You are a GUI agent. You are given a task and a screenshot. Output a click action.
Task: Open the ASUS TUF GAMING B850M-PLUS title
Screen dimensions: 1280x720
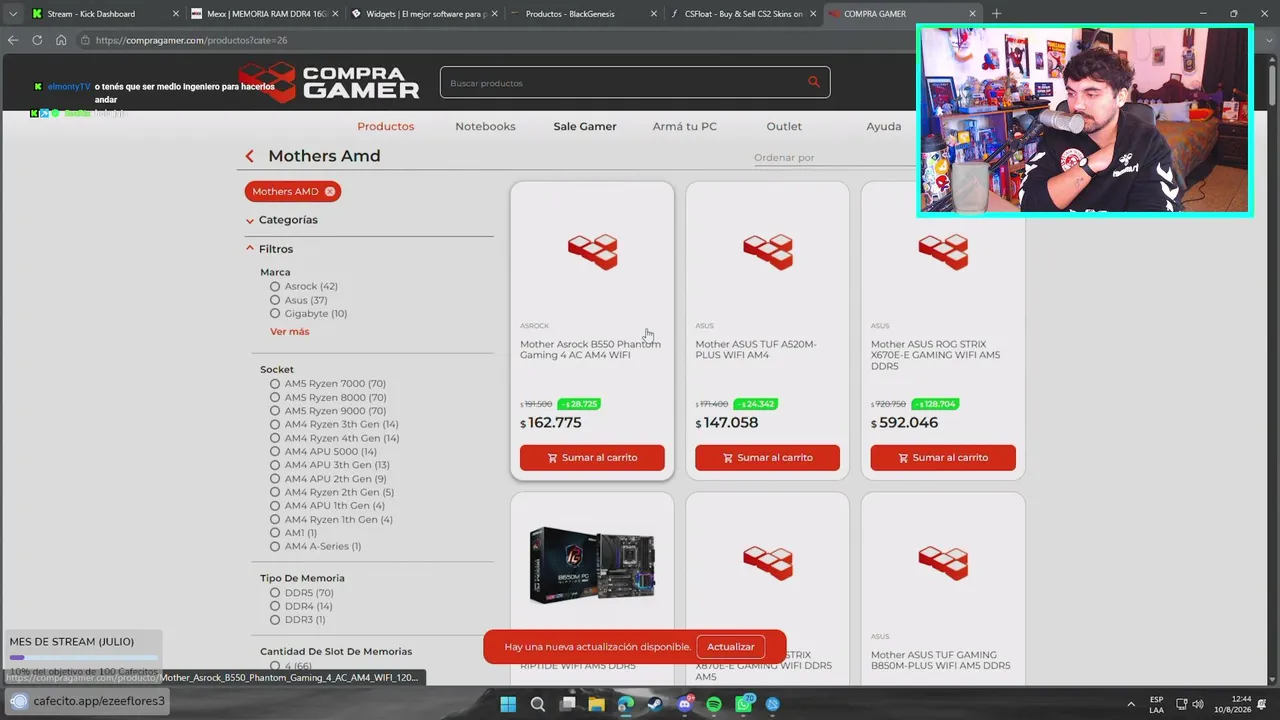tap(941, 660)
